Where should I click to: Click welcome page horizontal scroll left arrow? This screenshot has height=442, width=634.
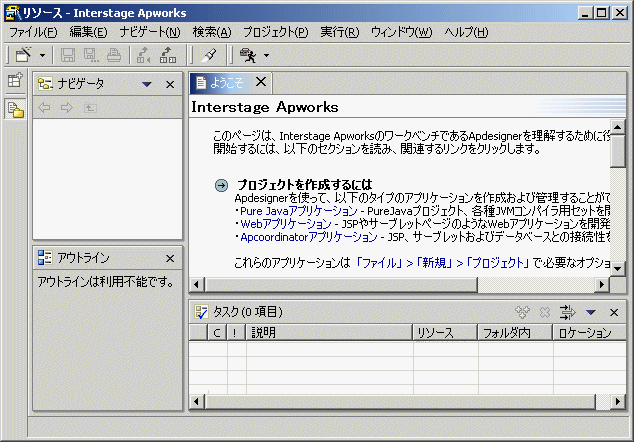pos(197,285)
